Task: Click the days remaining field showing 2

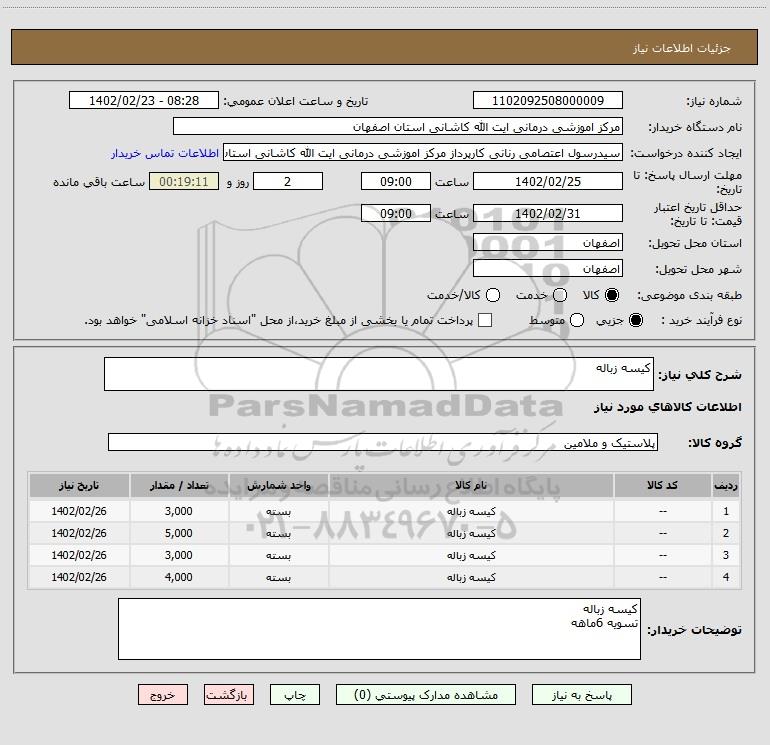Action: coord(288,181)
